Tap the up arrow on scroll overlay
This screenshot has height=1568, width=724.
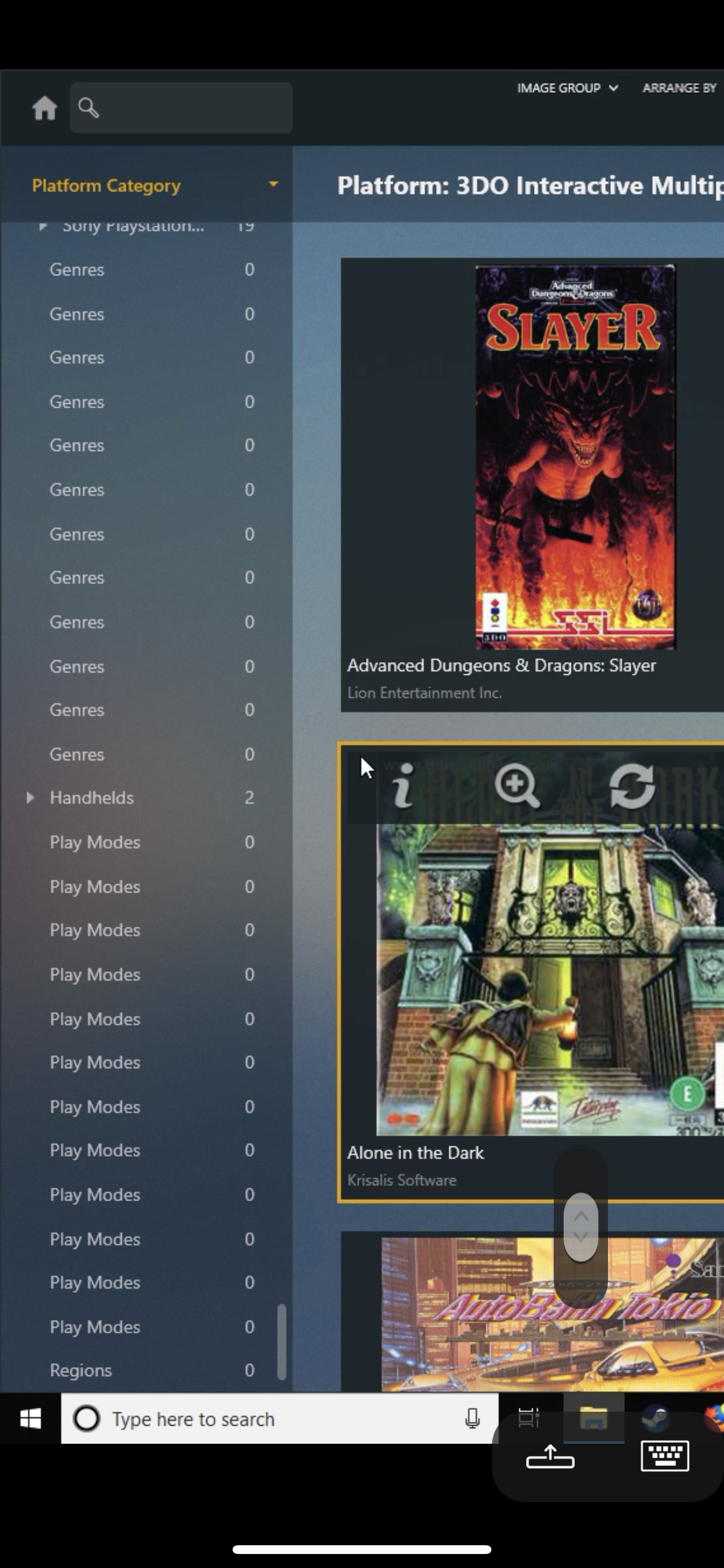point(581,1216)
